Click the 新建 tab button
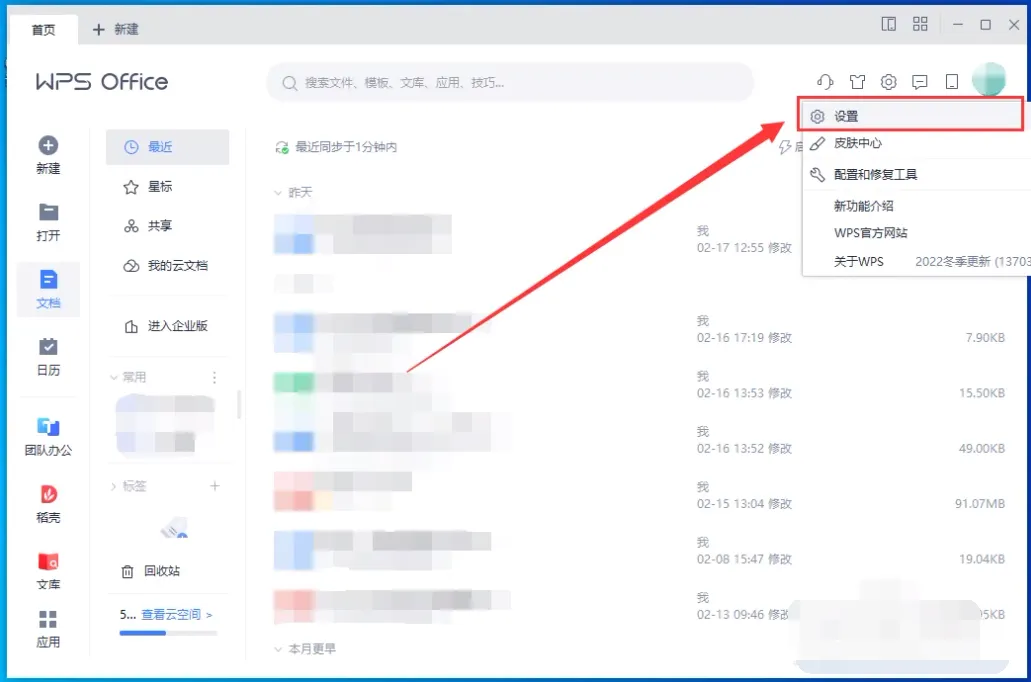 [116, 30]
